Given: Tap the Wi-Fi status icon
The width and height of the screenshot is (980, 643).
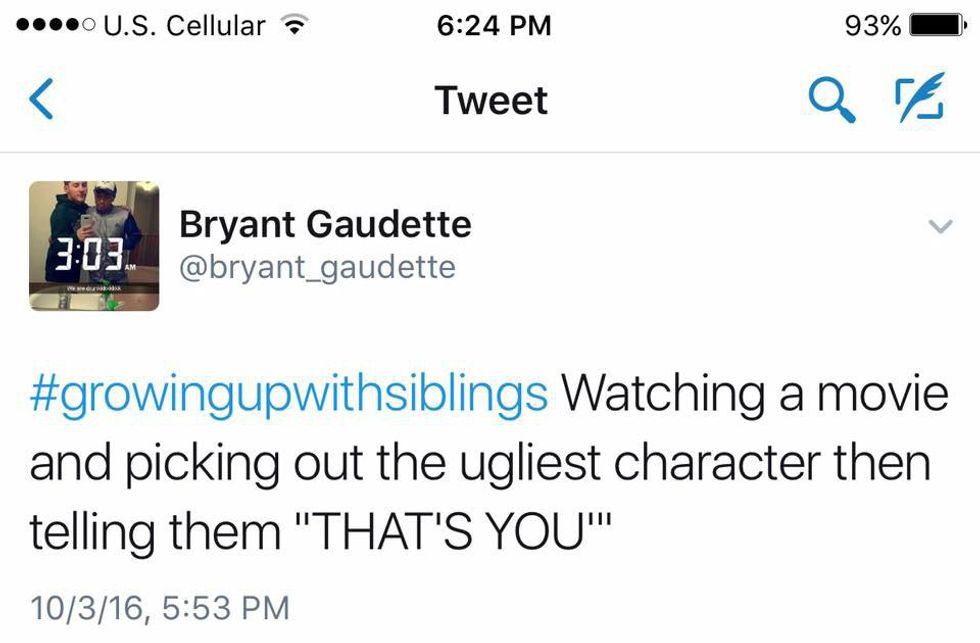Looking at the screenshot, I should click(x=294, y=25).
